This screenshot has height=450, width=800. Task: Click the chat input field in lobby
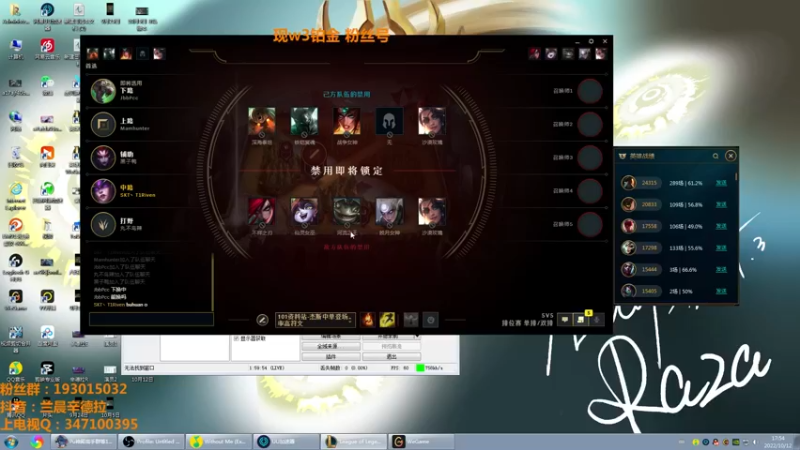(x=151, y=319)
